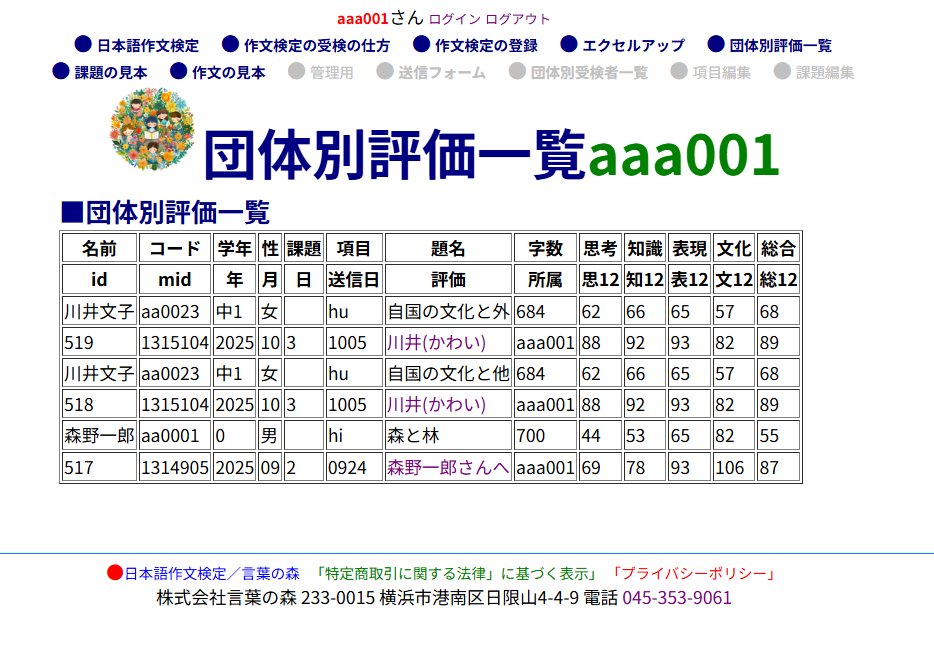
Task: Click the 森と林 title table cell
Action: (448, 436)
